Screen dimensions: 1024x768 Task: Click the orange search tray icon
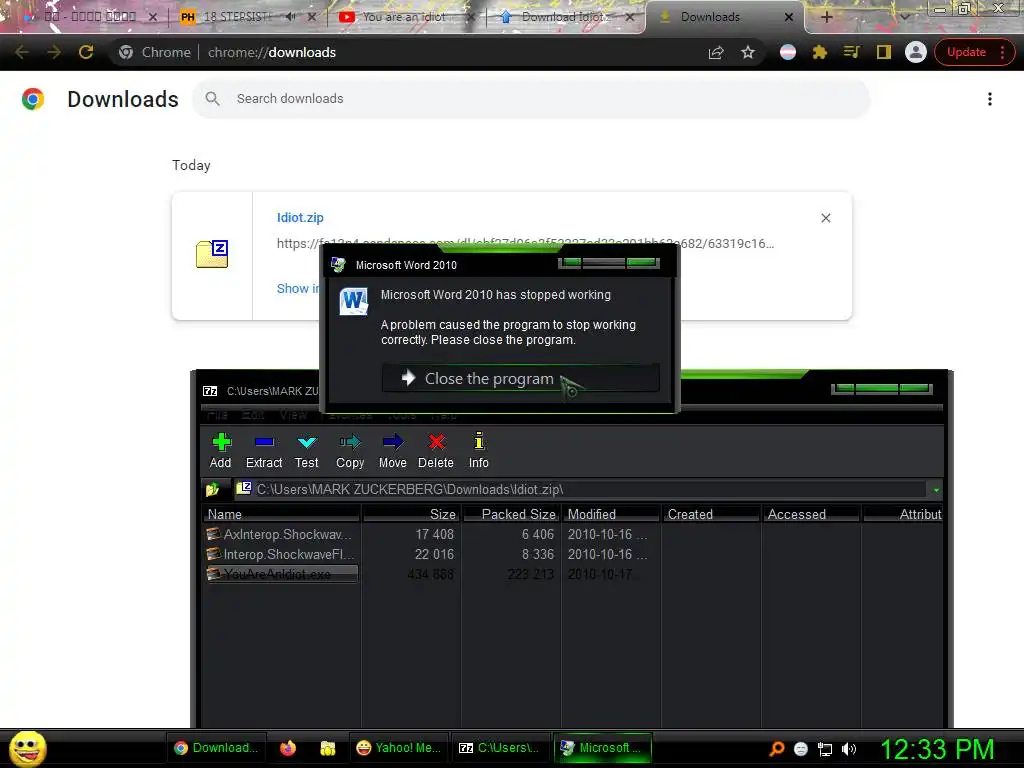[776, 749]
